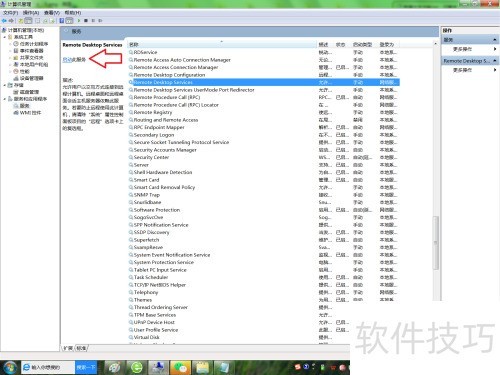Click the blue Help question mark toolbar icon
Image resolution: width=500 pixels, height=375 pixels.
[62, 21]
